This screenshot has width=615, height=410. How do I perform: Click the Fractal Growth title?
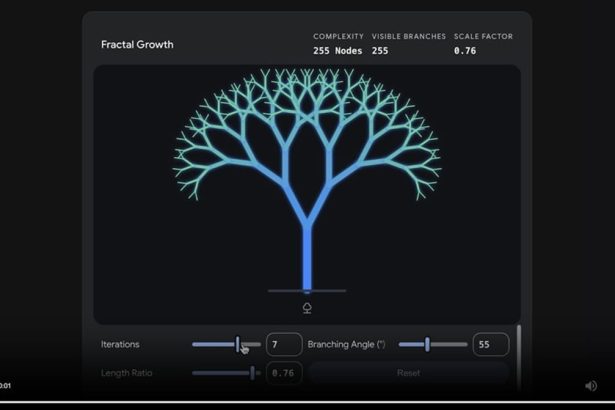(x=137, y=45)
